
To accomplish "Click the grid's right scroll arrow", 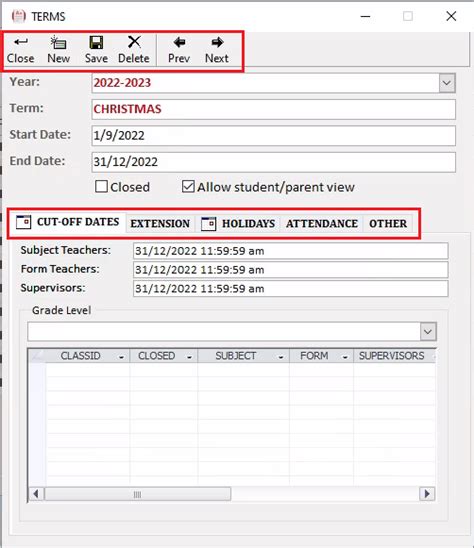I will [427, 494].
